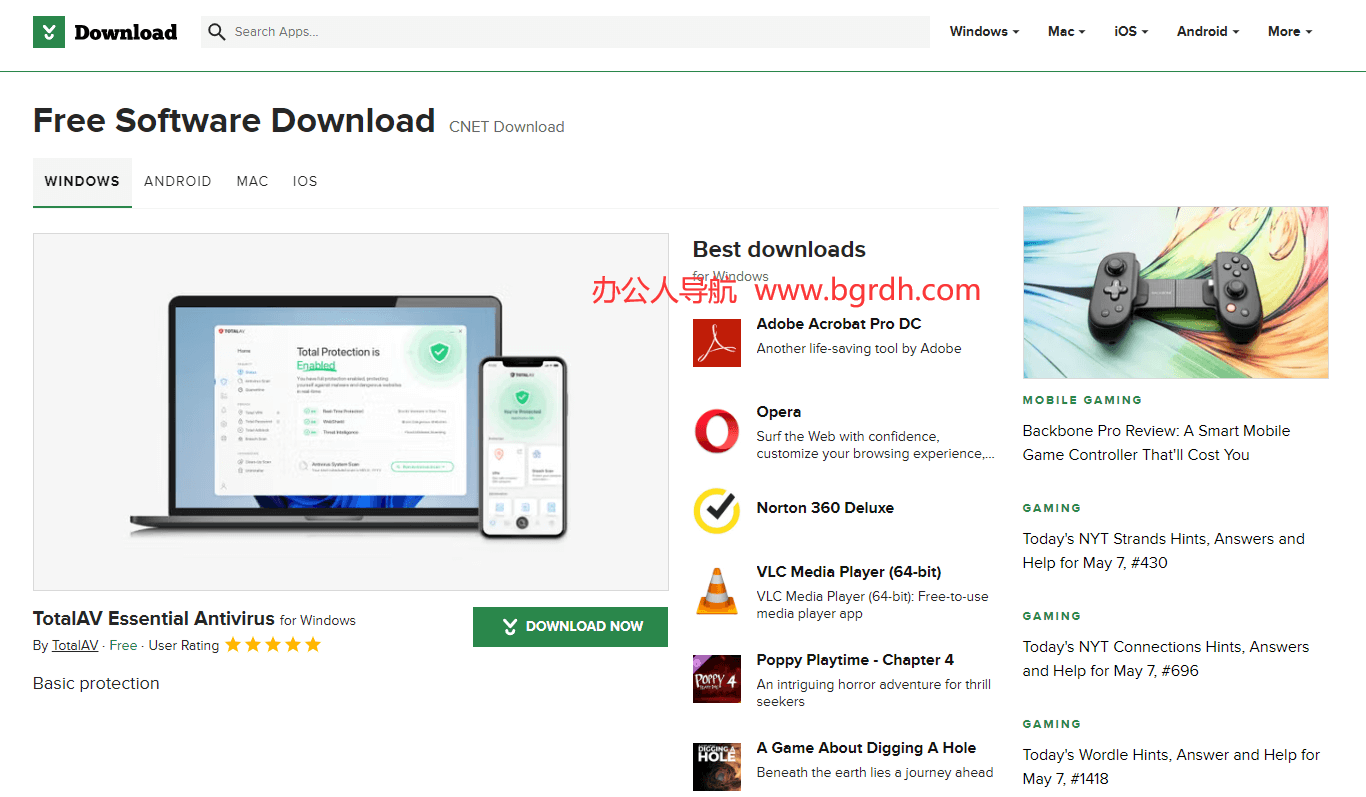
Task: Click the mobile game controller image
Action: [1175, 292]
